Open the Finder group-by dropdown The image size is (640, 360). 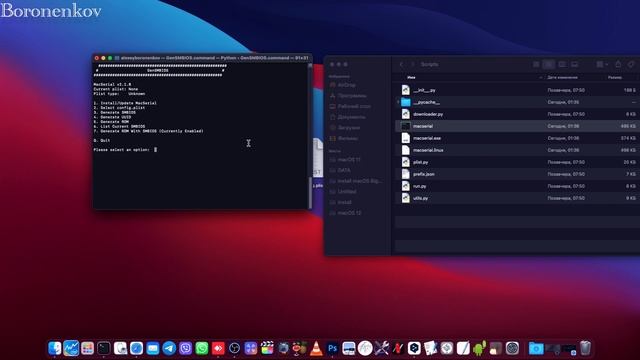coord(602,64)
